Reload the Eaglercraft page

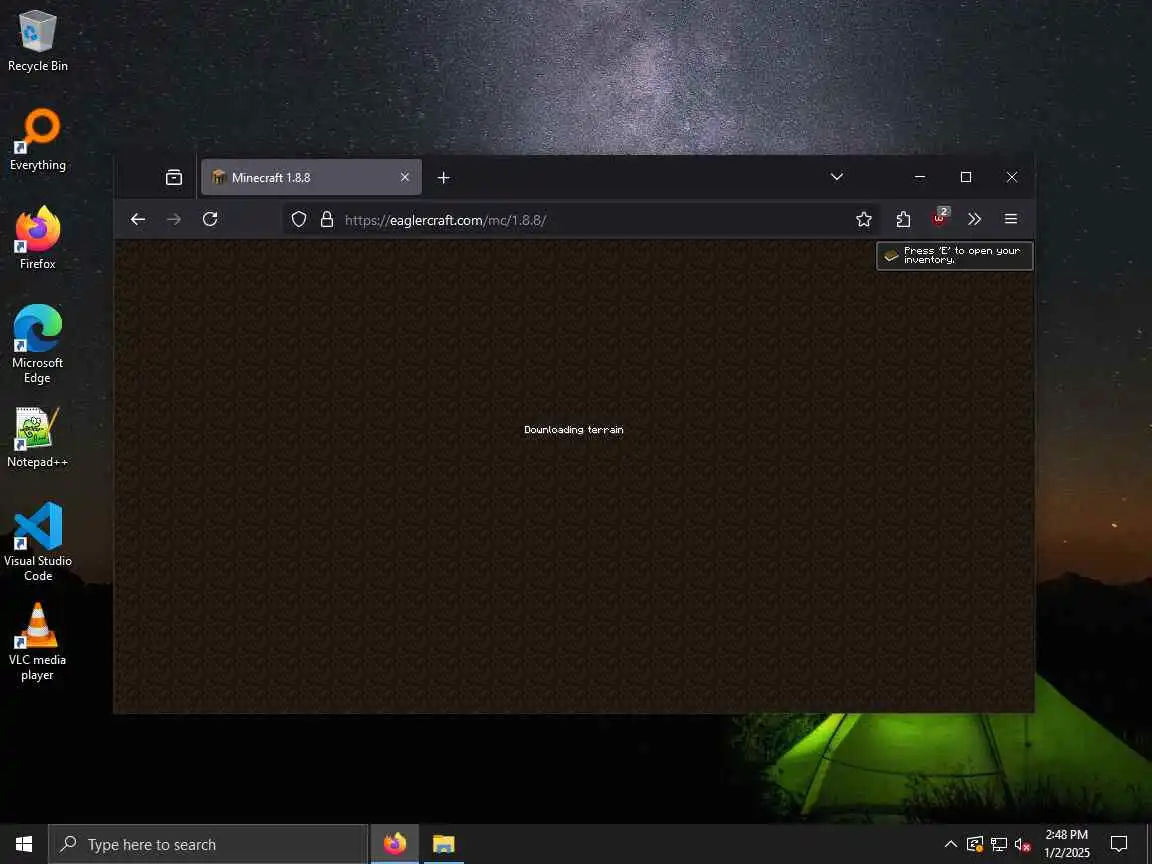coord(210,219)
